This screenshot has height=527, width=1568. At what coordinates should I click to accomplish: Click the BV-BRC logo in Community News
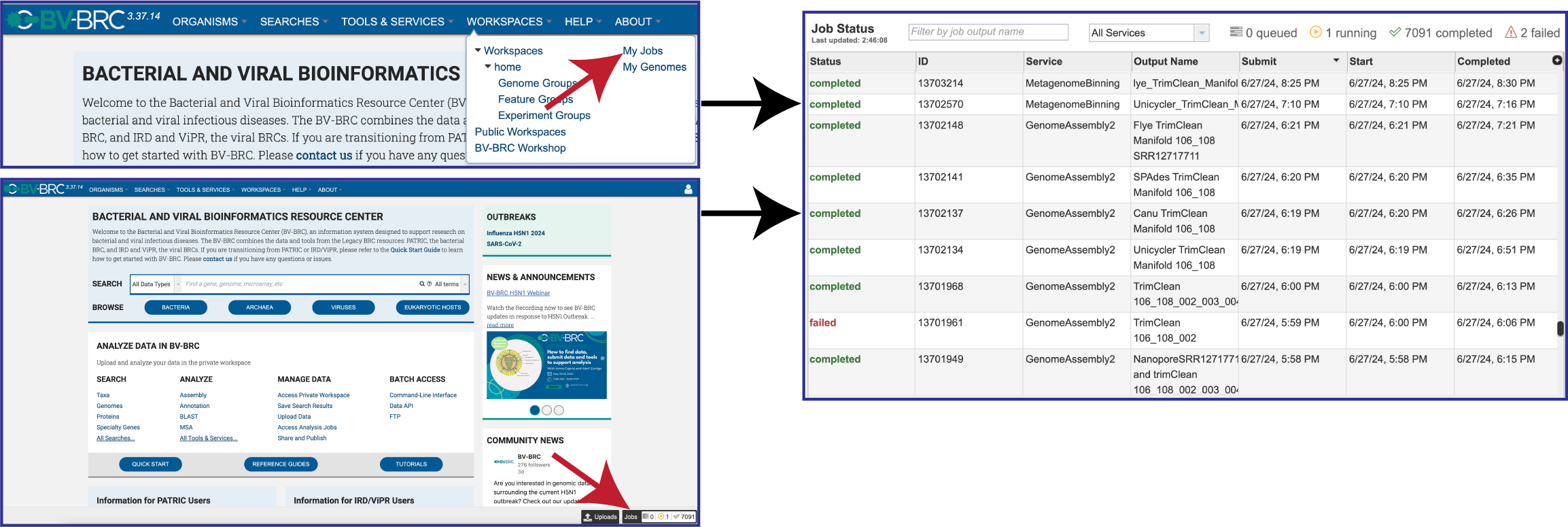click(504, 461)
